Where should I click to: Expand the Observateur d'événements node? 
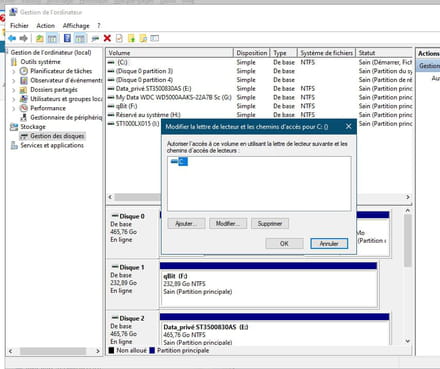tap(14, 81)
